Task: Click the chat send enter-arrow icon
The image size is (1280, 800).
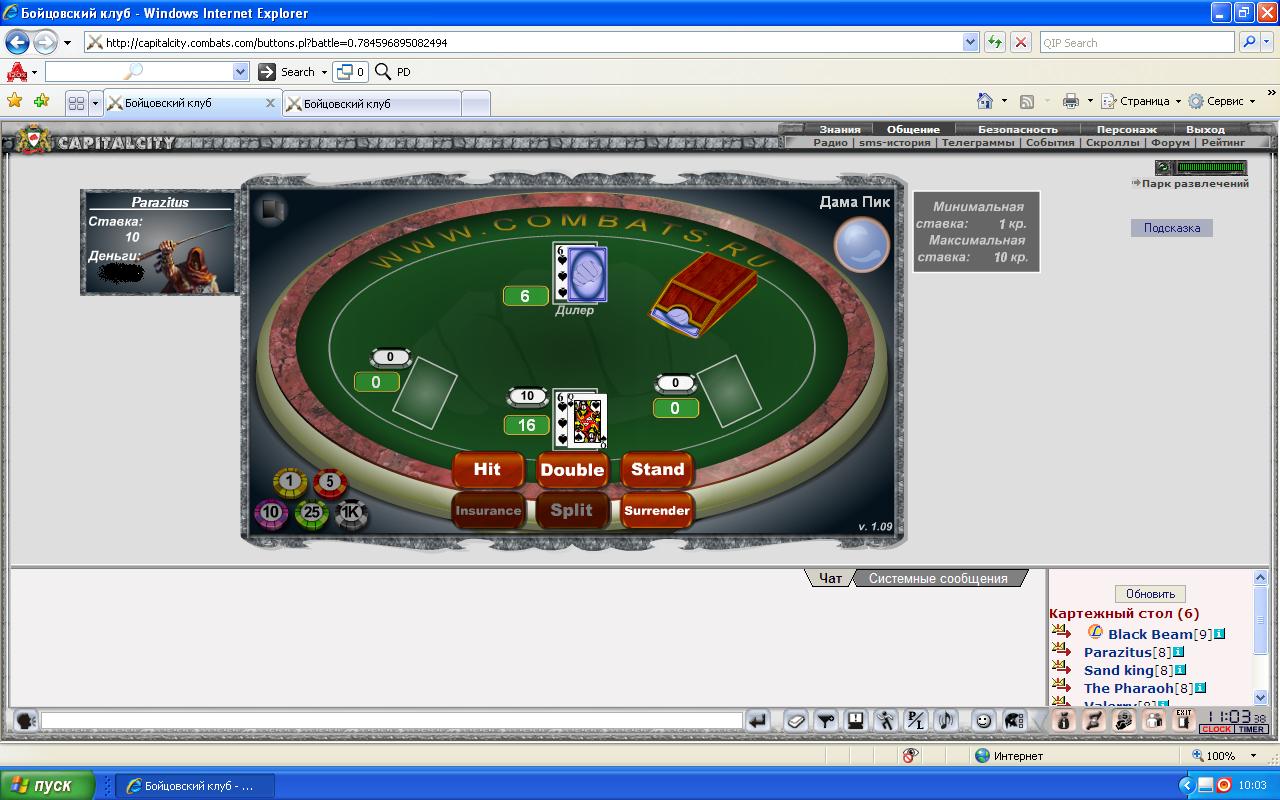Action: (x=758, y=720)
